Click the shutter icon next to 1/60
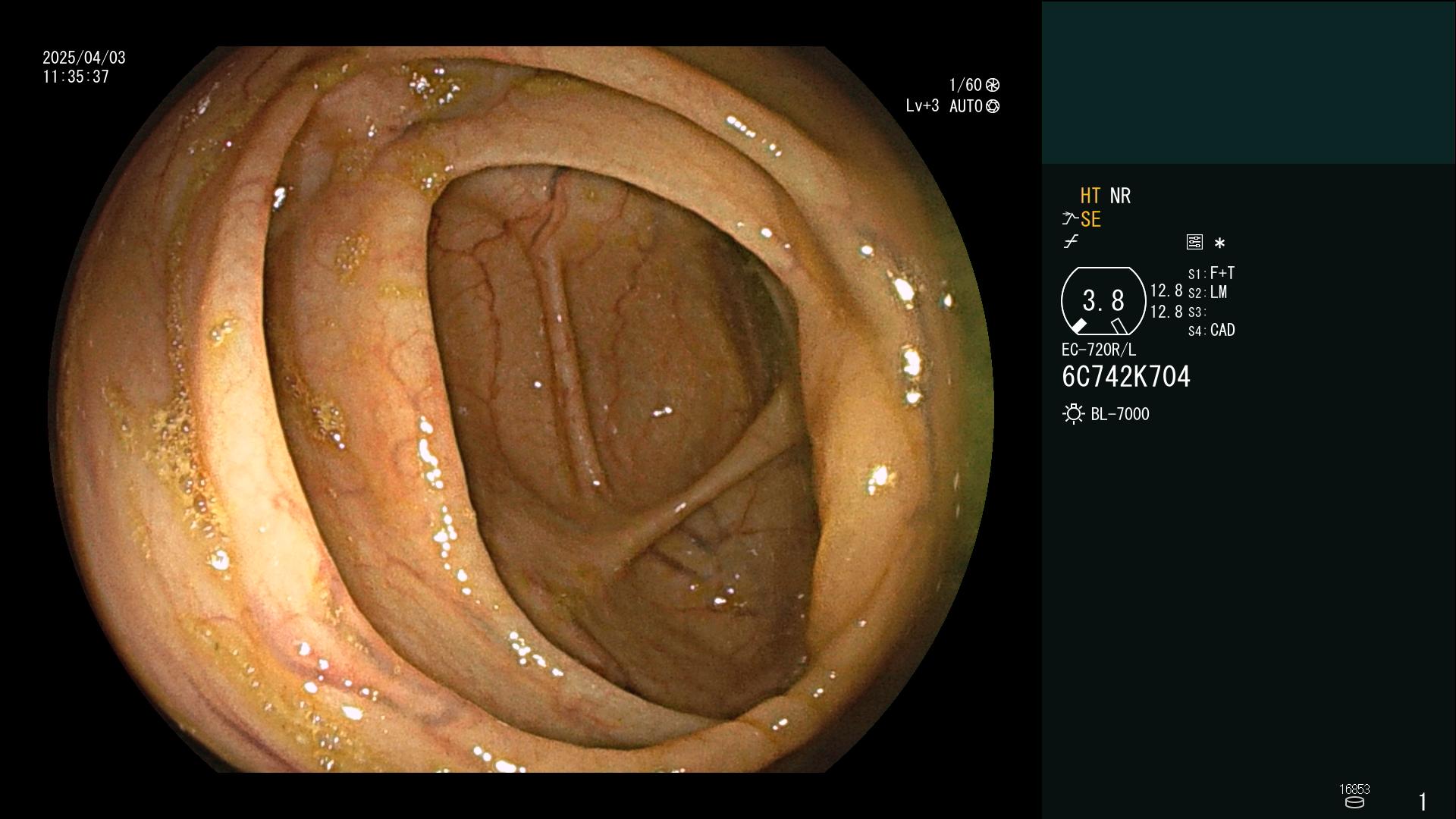1456x819 pixels. (x=993, y=85)
